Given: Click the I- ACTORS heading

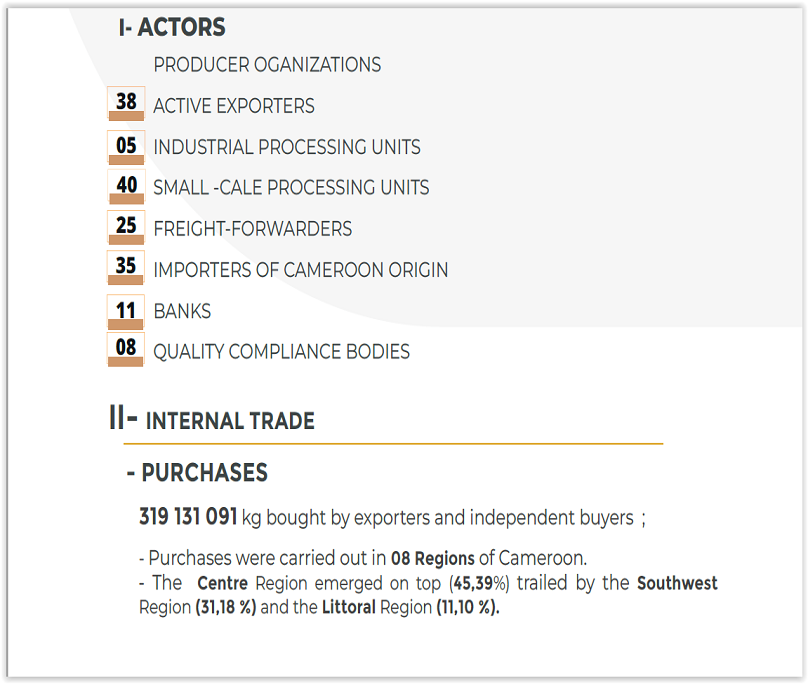Looking at the screenshot, I should [x=172, y=28].
